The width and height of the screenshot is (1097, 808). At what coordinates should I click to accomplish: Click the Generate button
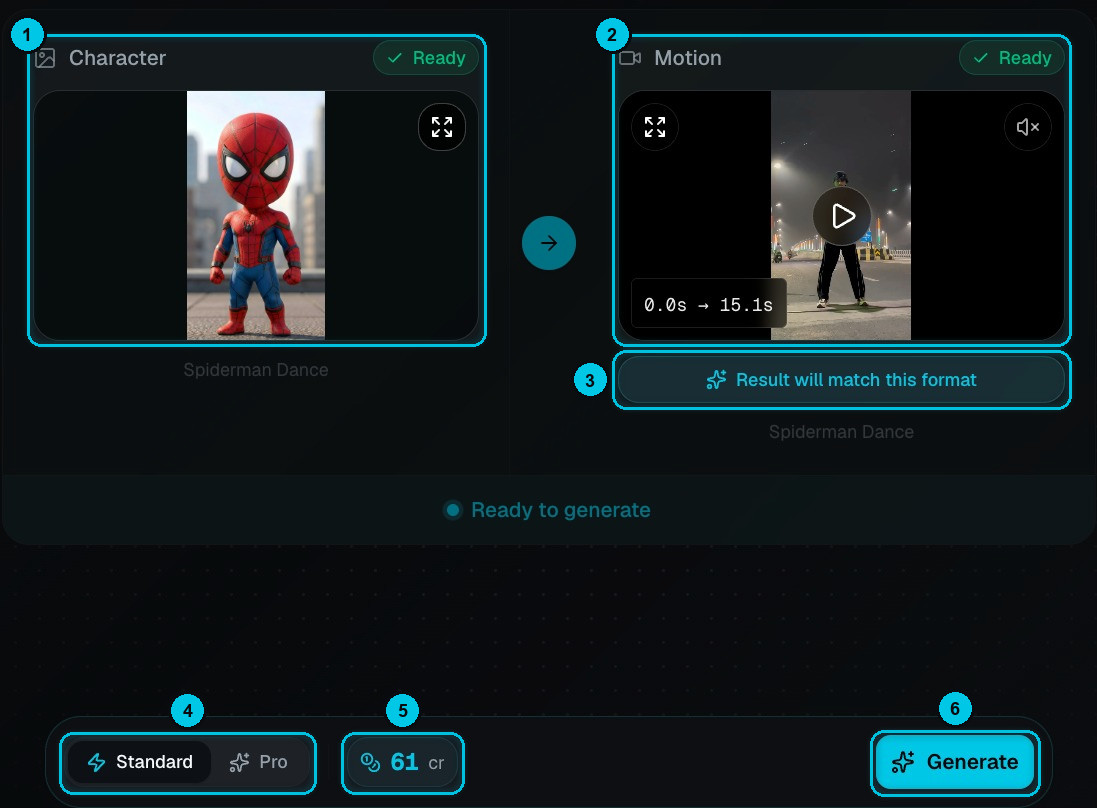(955, 762)
